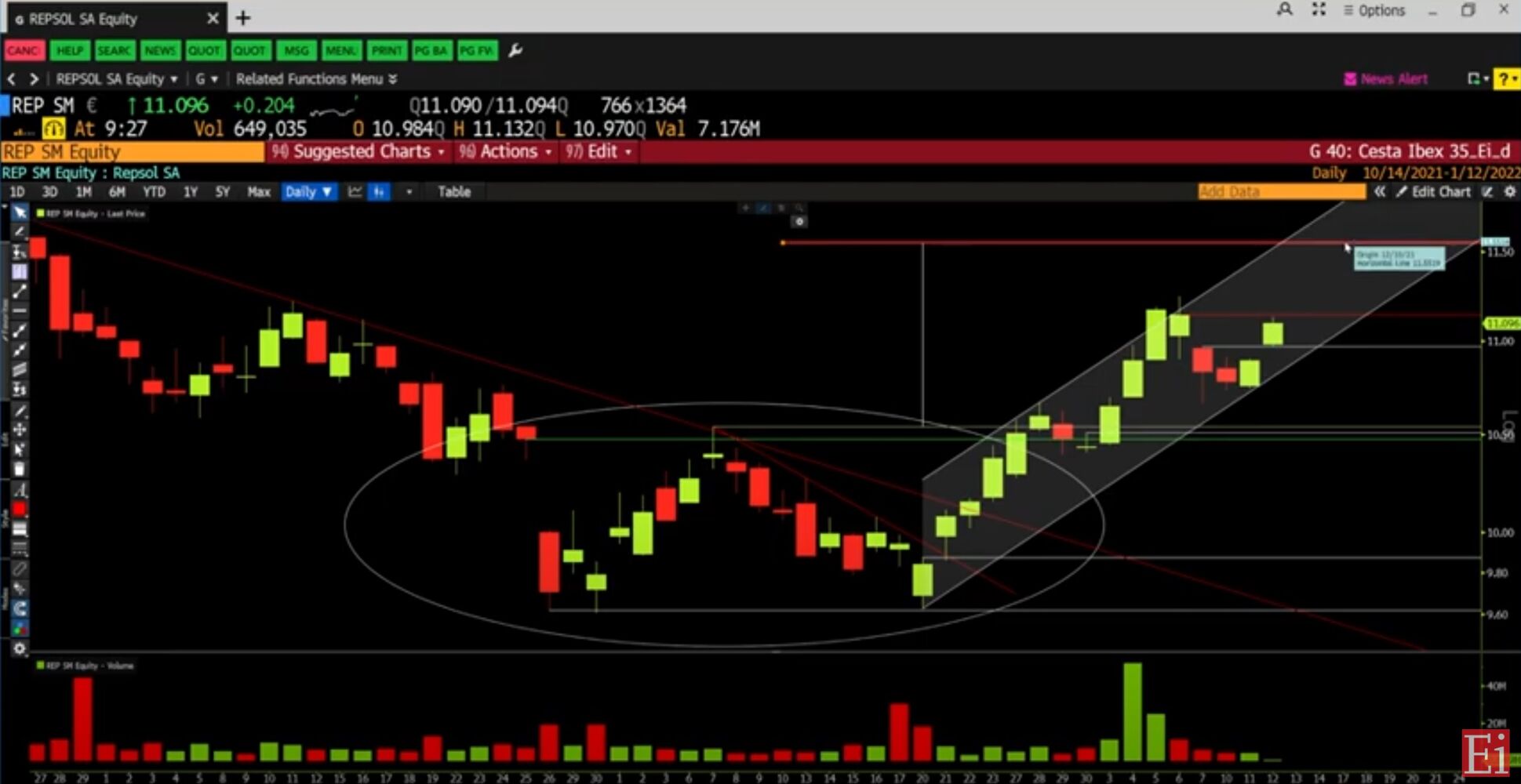Set range to 1M

coord(84,192)
